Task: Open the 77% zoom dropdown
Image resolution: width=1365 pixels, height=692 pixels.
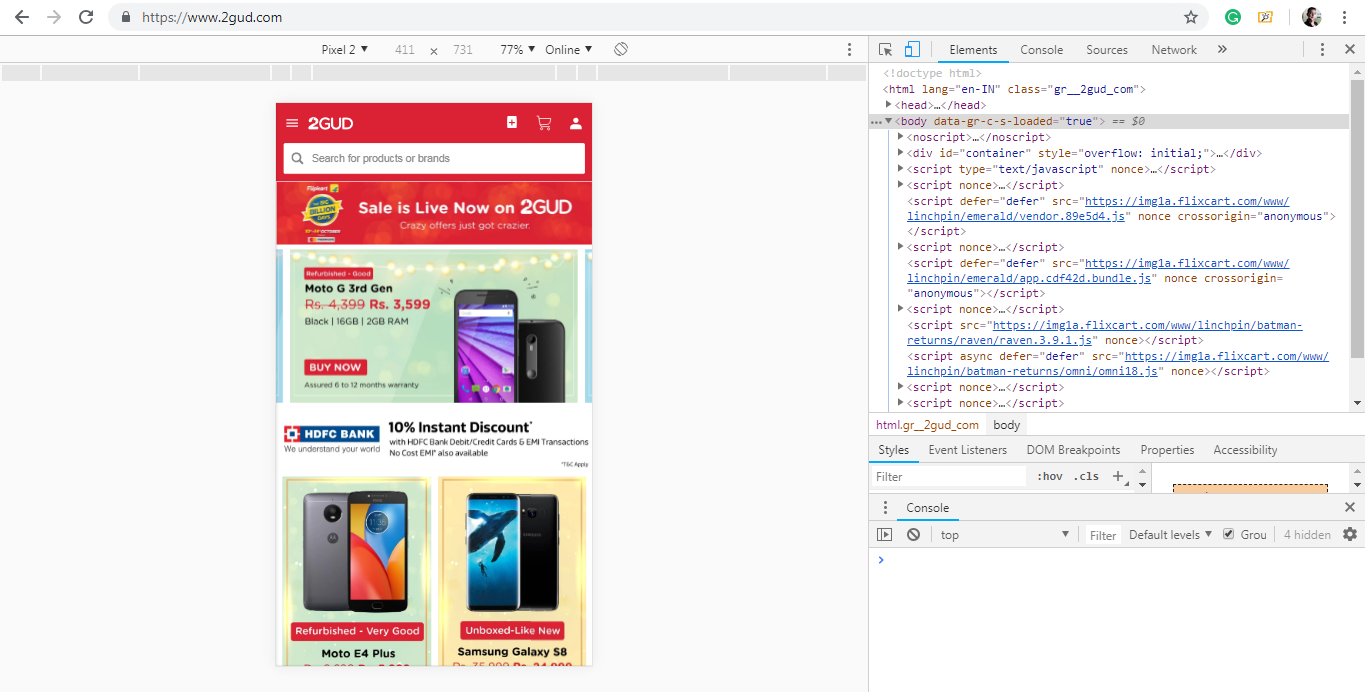Action: click(x=518, y=49)
